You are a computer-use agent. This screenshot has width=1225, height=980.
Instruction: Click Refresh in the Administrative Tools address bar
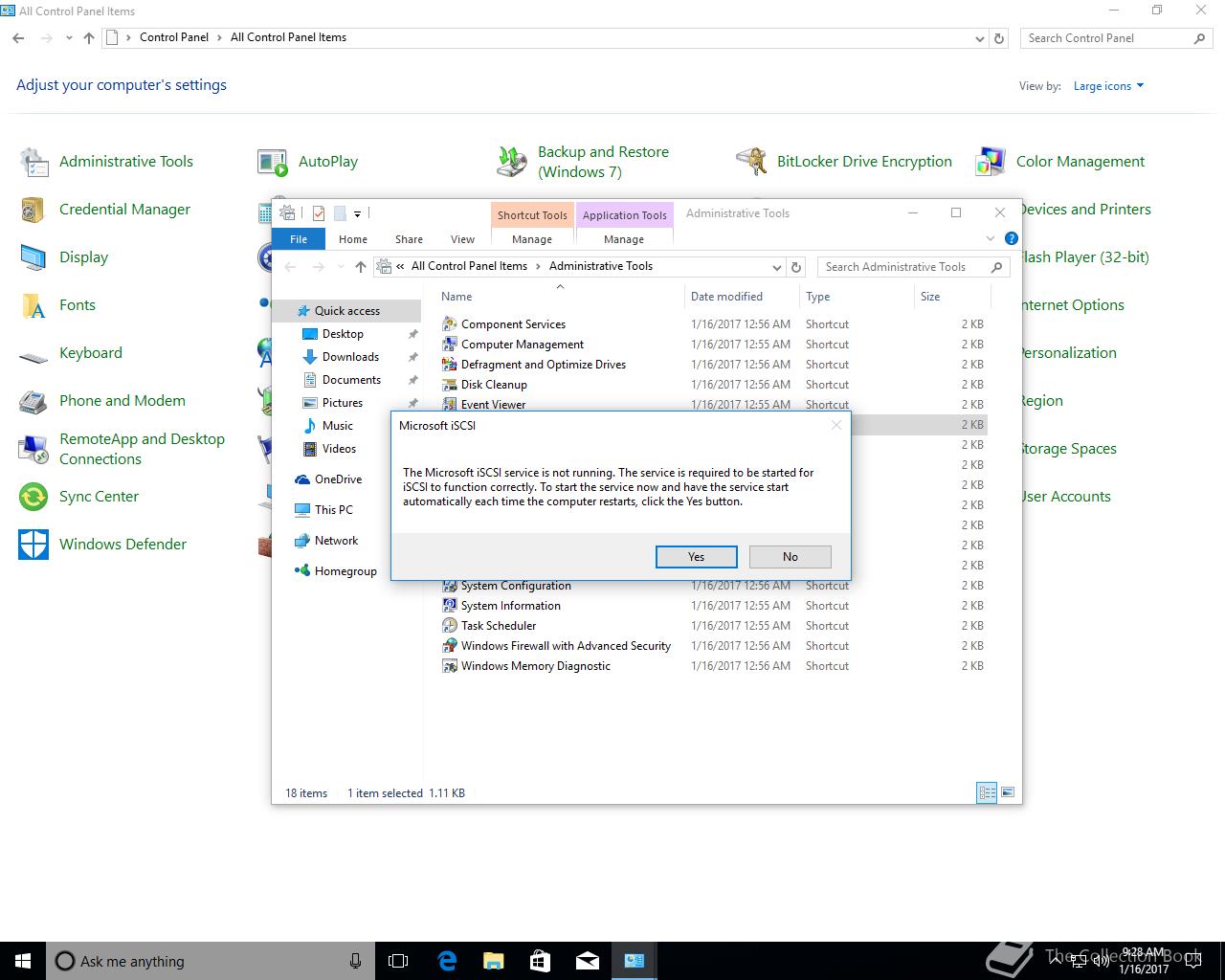coord(796,267)
